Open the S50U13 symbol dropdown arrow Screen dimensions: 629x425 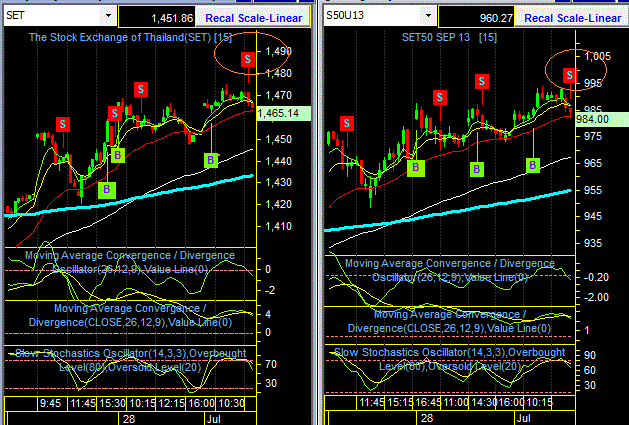pos(428,16)
